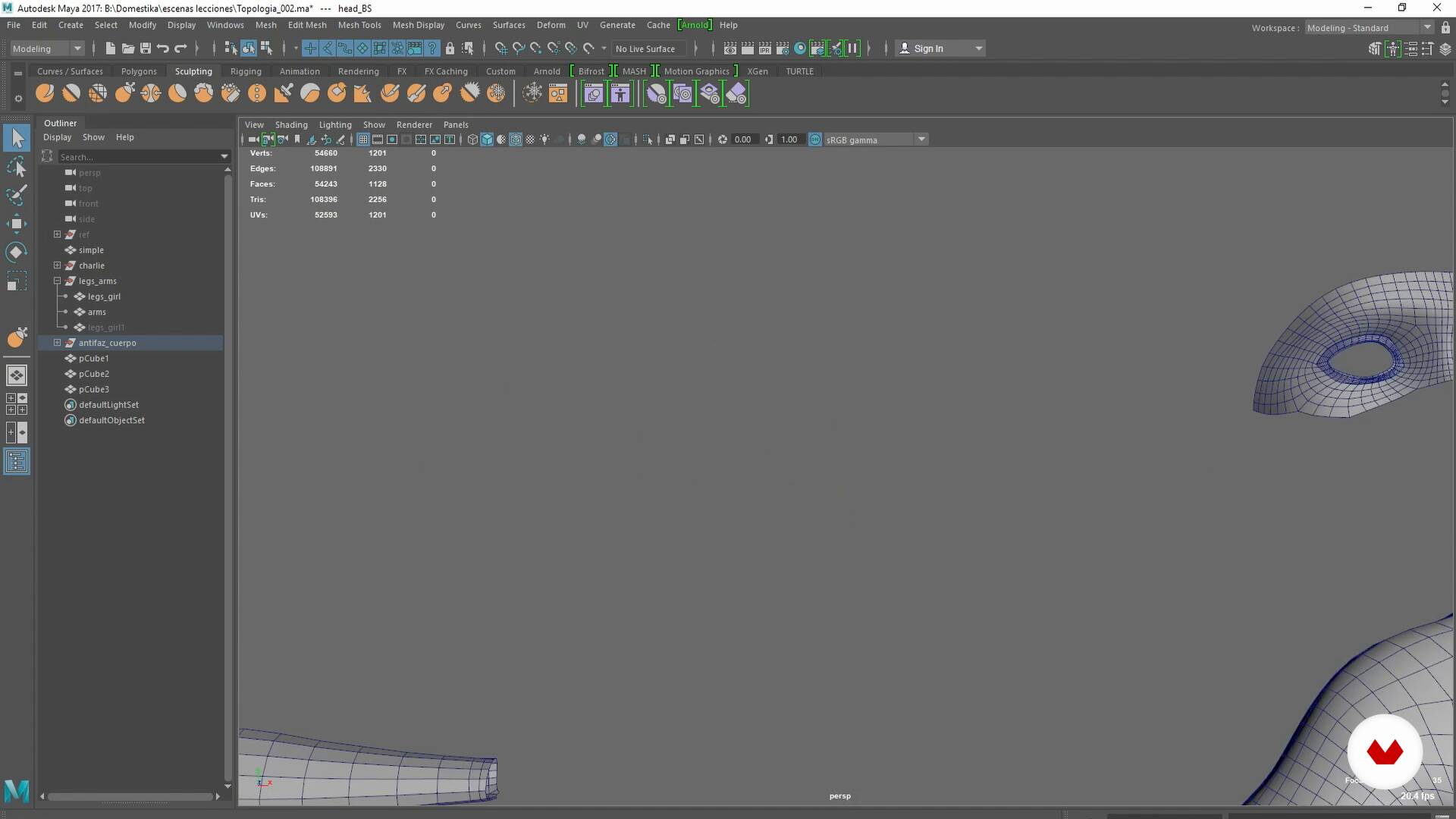1456x819 pixels.
Task: Toggle wireframe on shaded display
Action: point(516,140)
